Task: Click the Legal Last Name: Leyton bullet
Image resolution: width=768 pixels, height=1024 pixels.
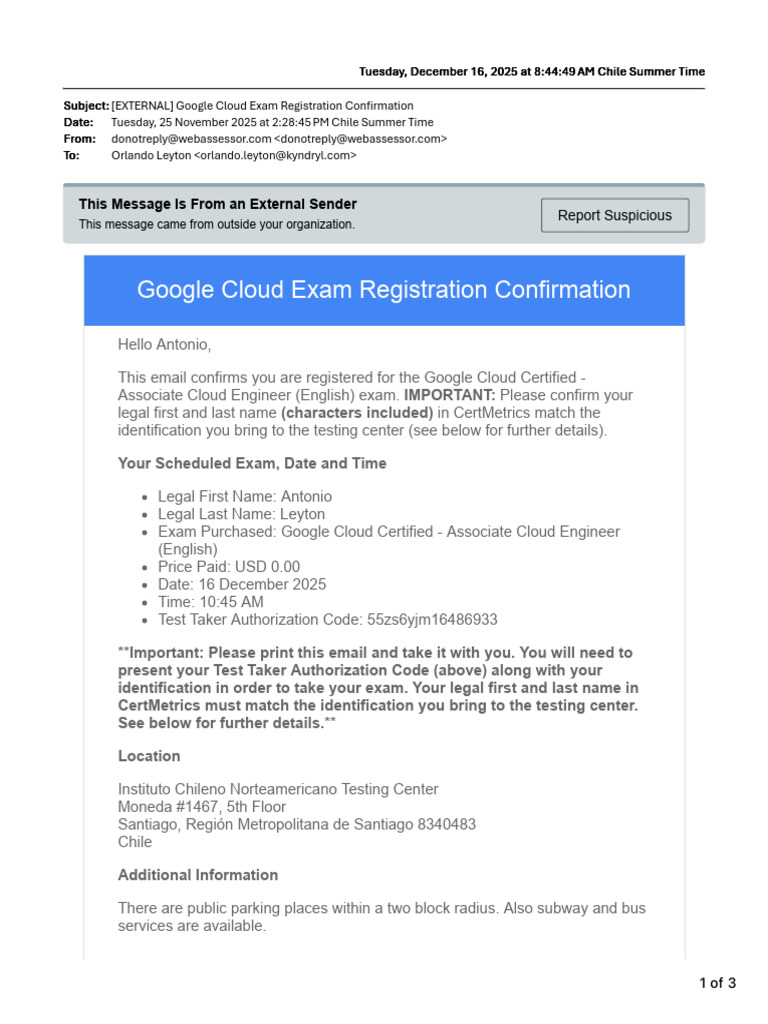Action: pos(241,514)
